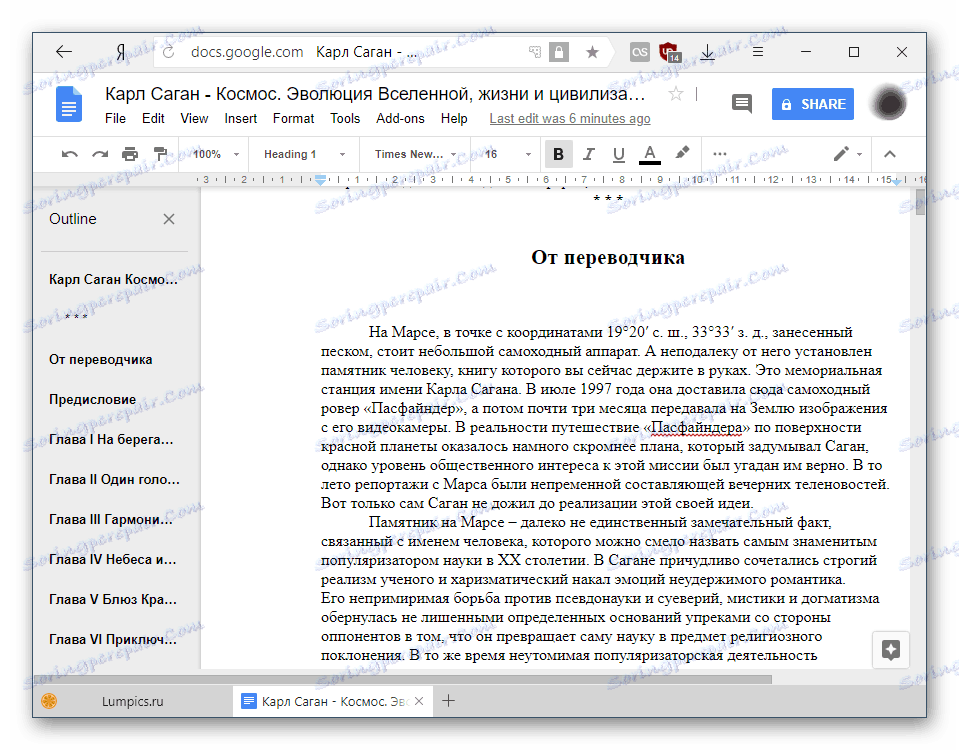Click the browser back arrow
The height and width of the screenshot is (750, 959).
pos(64,52)
